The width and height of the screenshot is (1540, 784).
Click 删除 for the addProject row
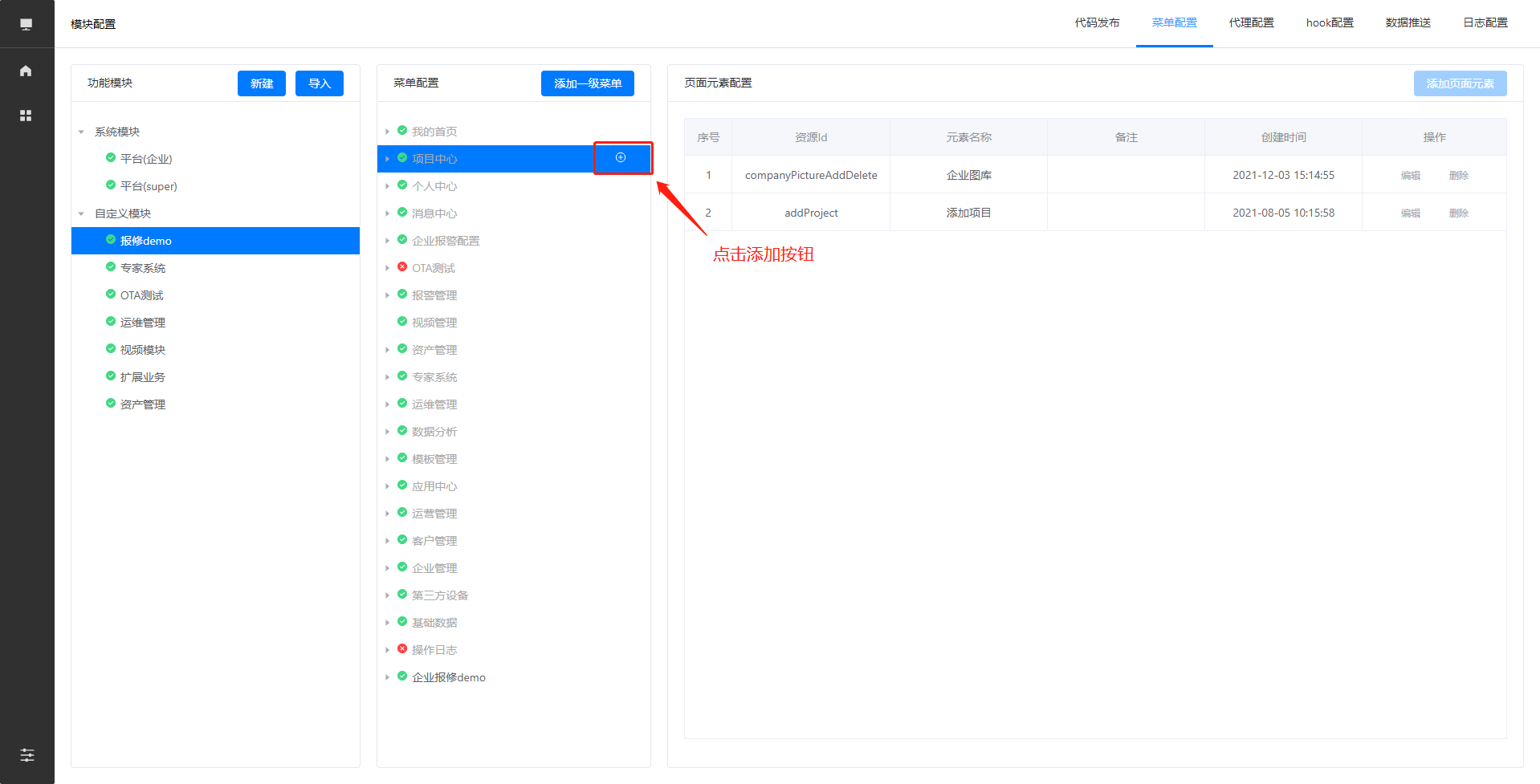(x=1458, y=213)
